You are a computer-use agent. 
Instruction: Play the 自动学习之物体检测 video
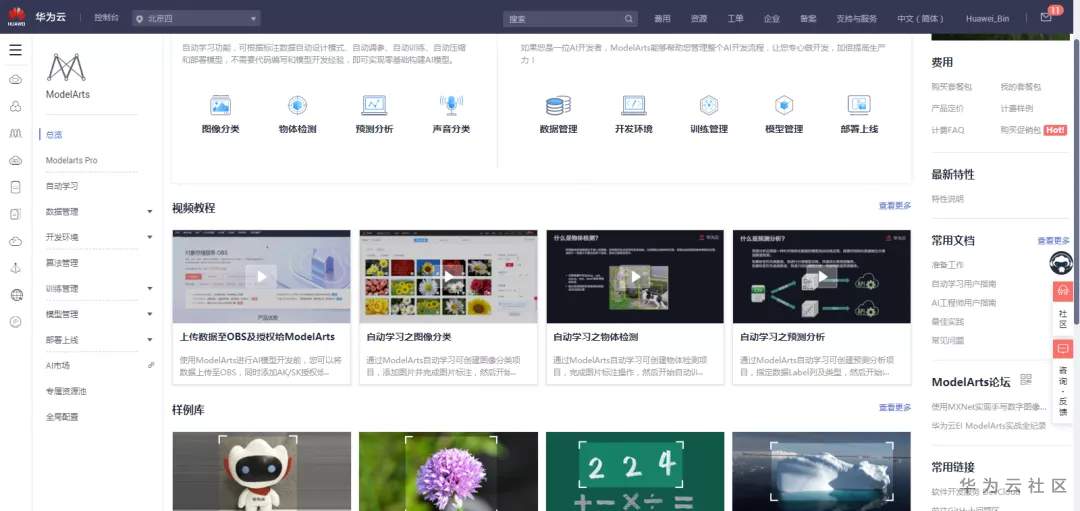(x=635, y=277)
